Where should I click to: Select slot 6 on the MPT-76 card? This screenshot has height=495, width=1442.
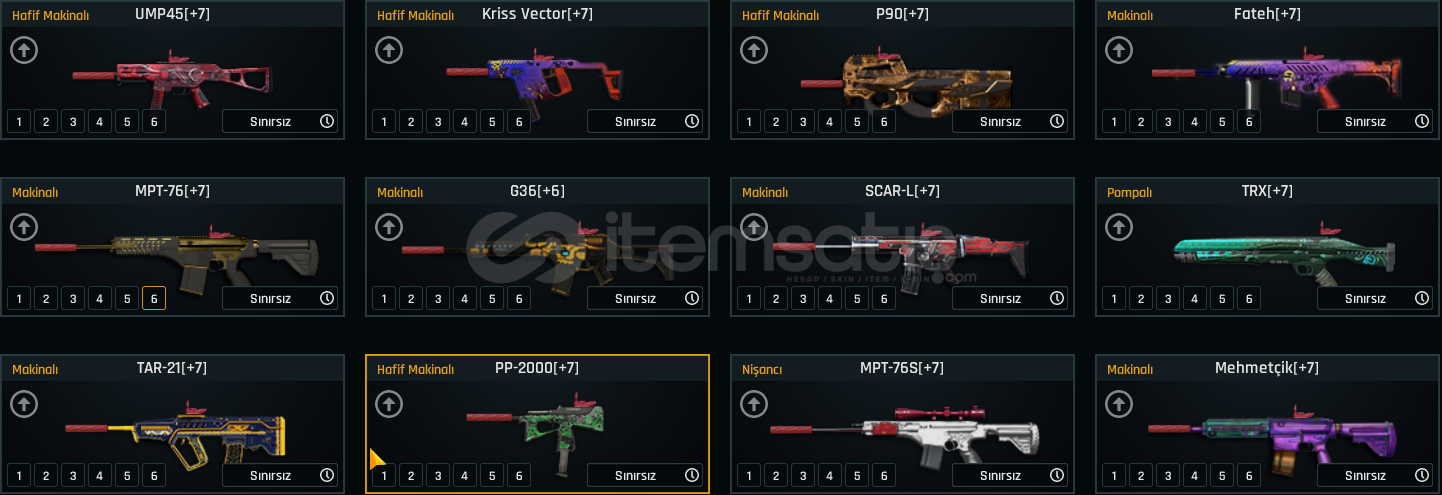(153, 298)
